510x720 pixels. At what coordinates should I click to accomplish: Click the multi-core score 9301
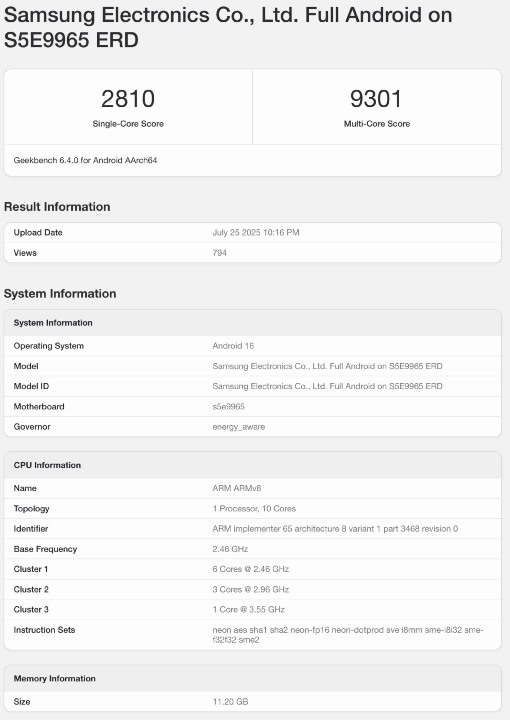click(376, 99)
